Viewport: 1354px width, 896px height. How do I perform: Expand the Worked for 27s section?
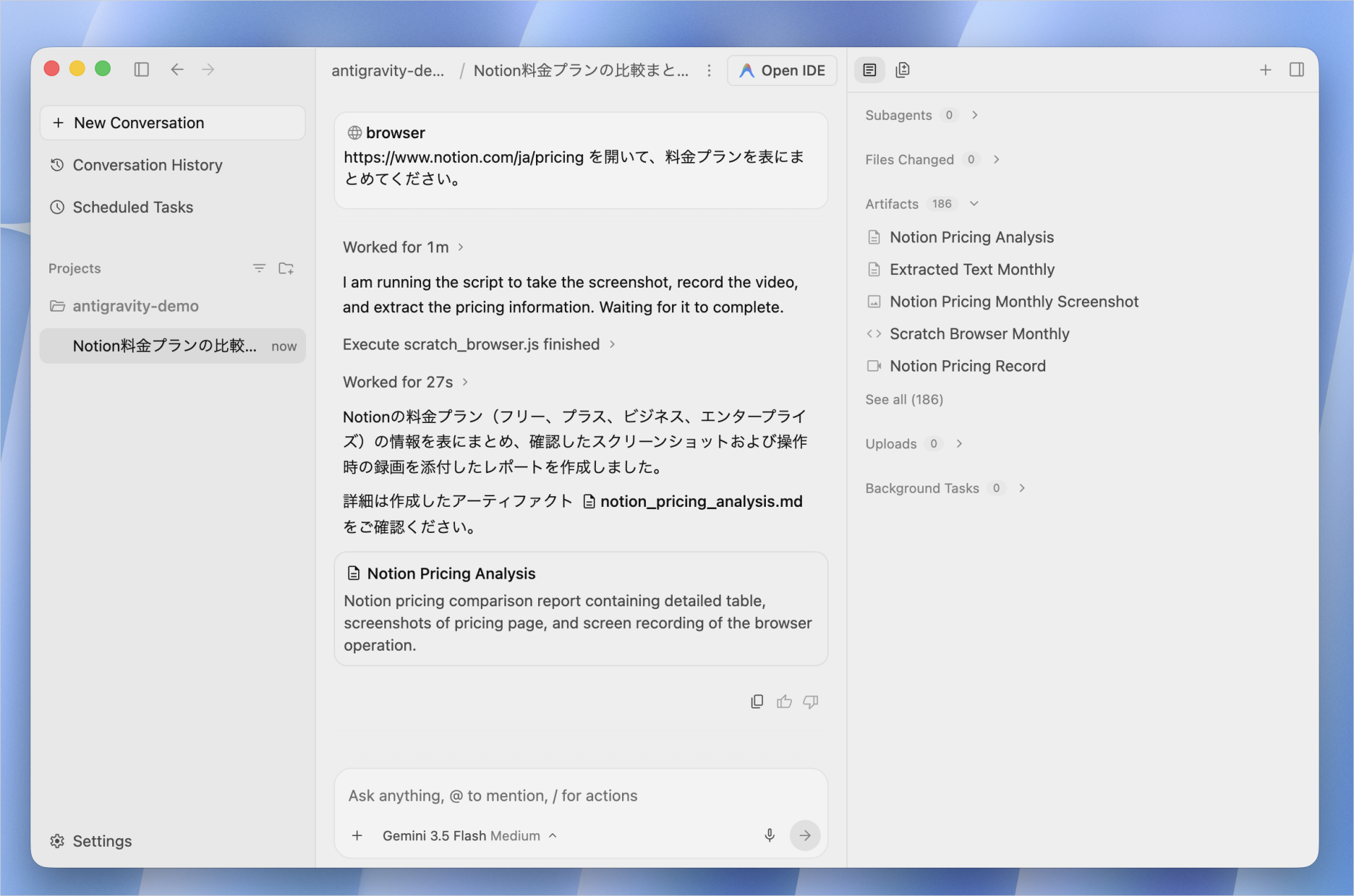[x=405, y=382]
